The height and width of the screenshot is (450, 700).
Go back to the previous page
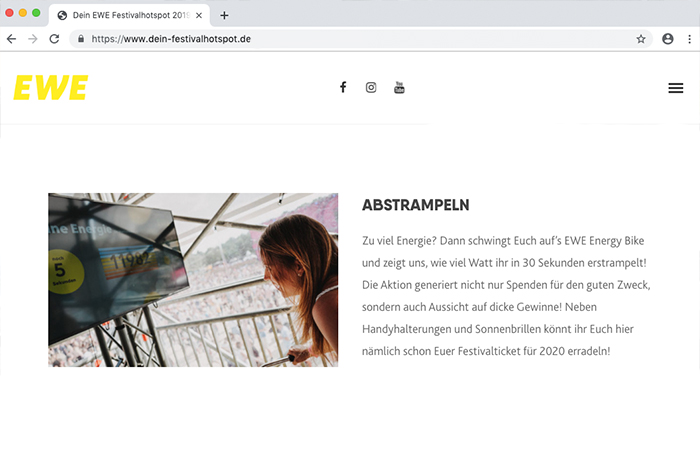12,39
